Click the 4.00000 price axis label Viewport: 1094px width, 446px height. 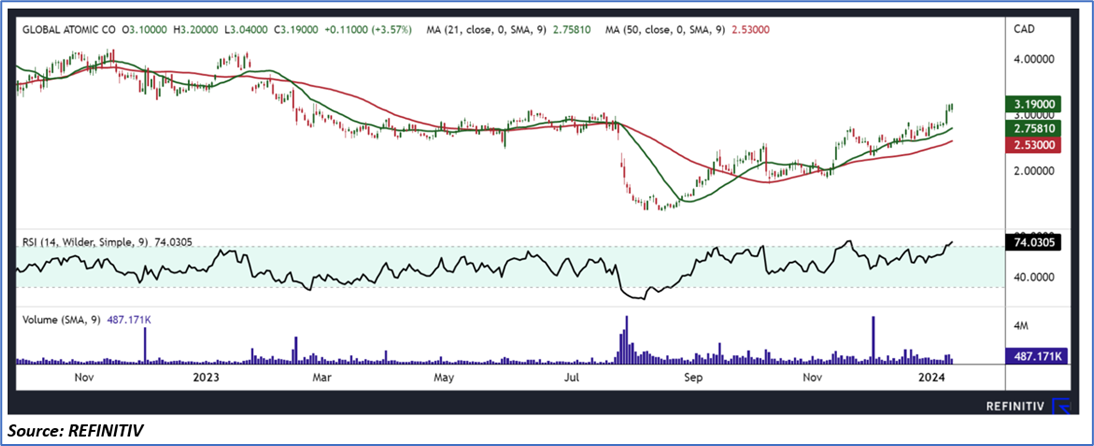(x=1034, y=60)
